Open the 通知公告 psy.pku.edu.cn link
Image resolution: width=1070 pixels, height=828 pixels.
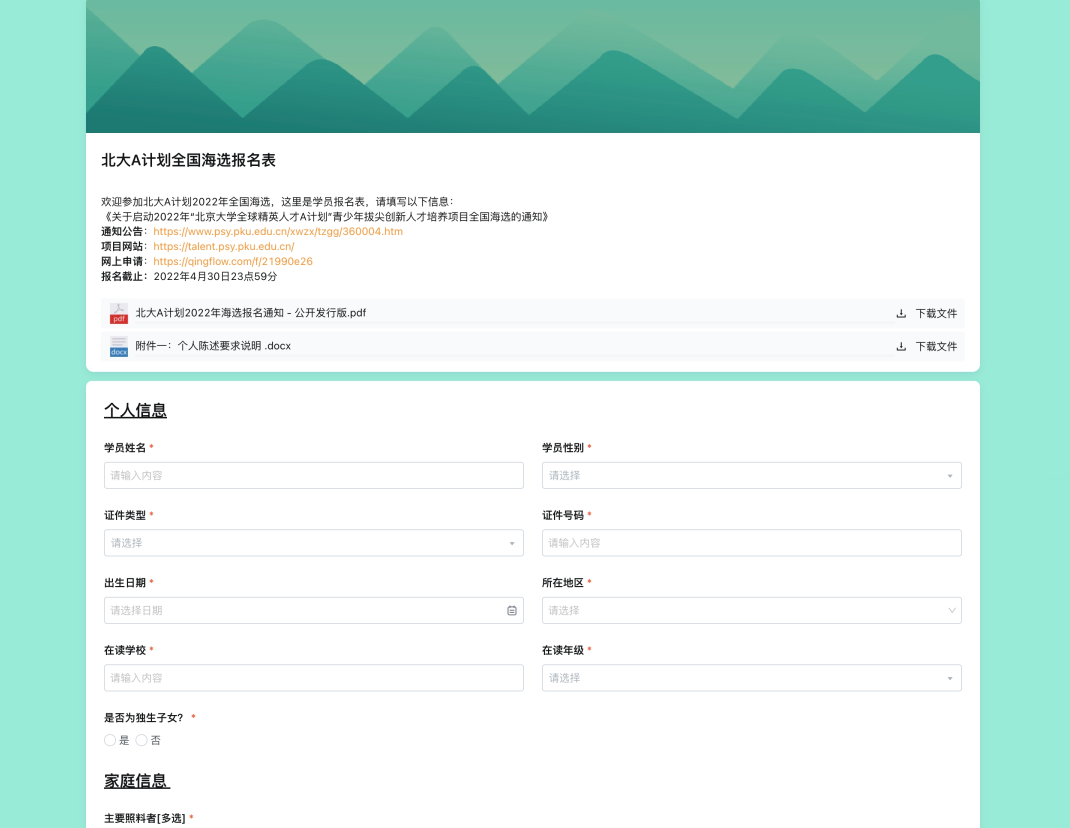click(x=278, y=231)
